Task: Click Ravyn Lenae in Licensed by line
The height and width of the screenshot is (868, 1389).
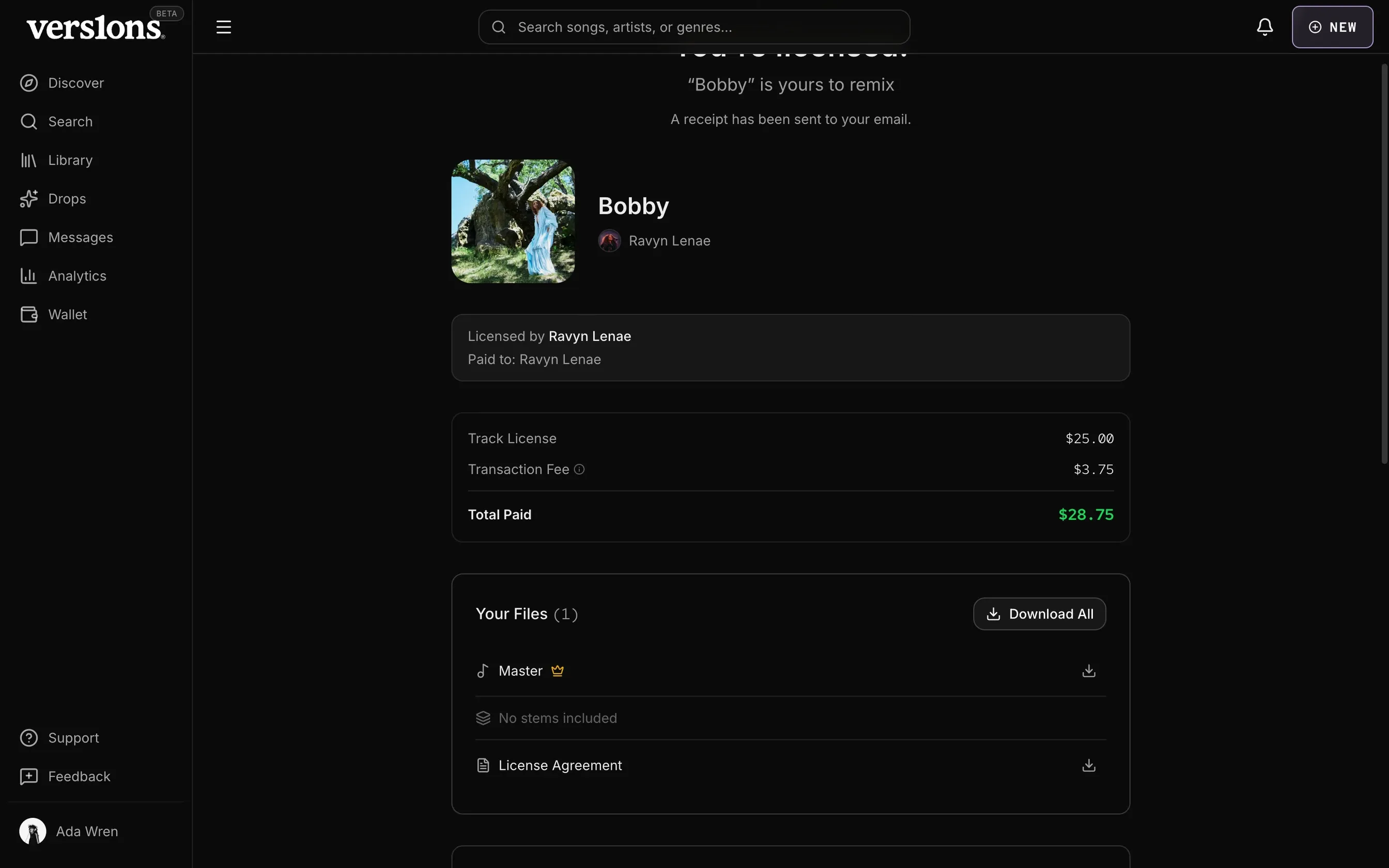Action: pos(590,336)
